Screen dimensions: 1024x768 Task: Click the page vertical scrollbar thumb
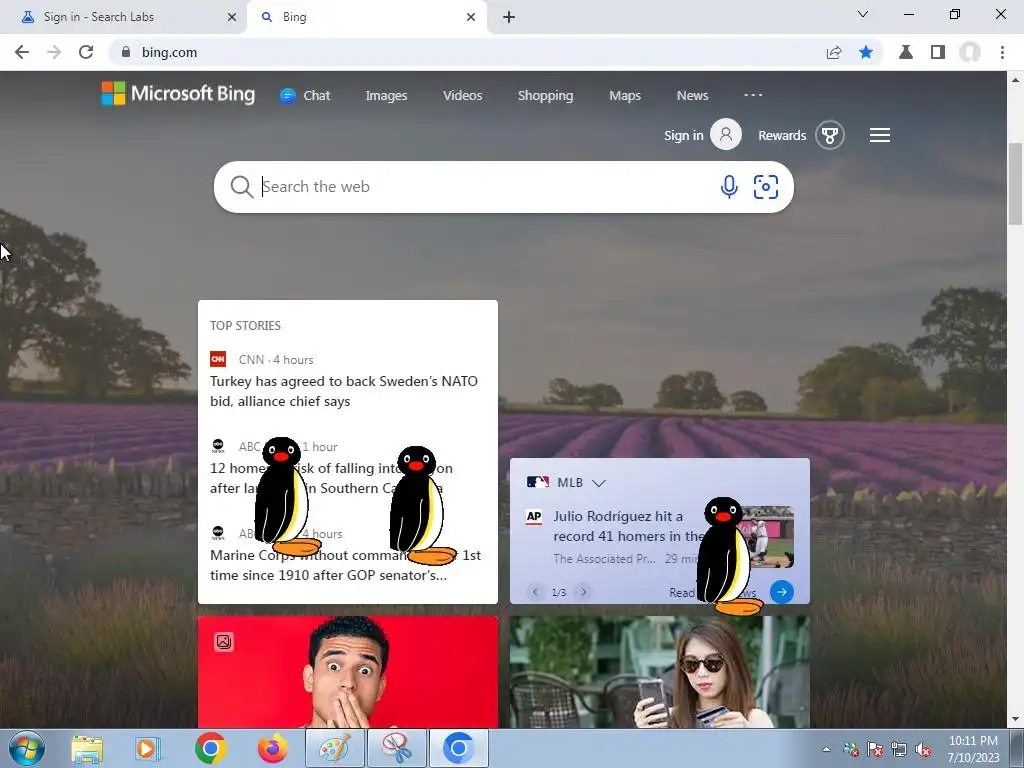click(1015, 184)
